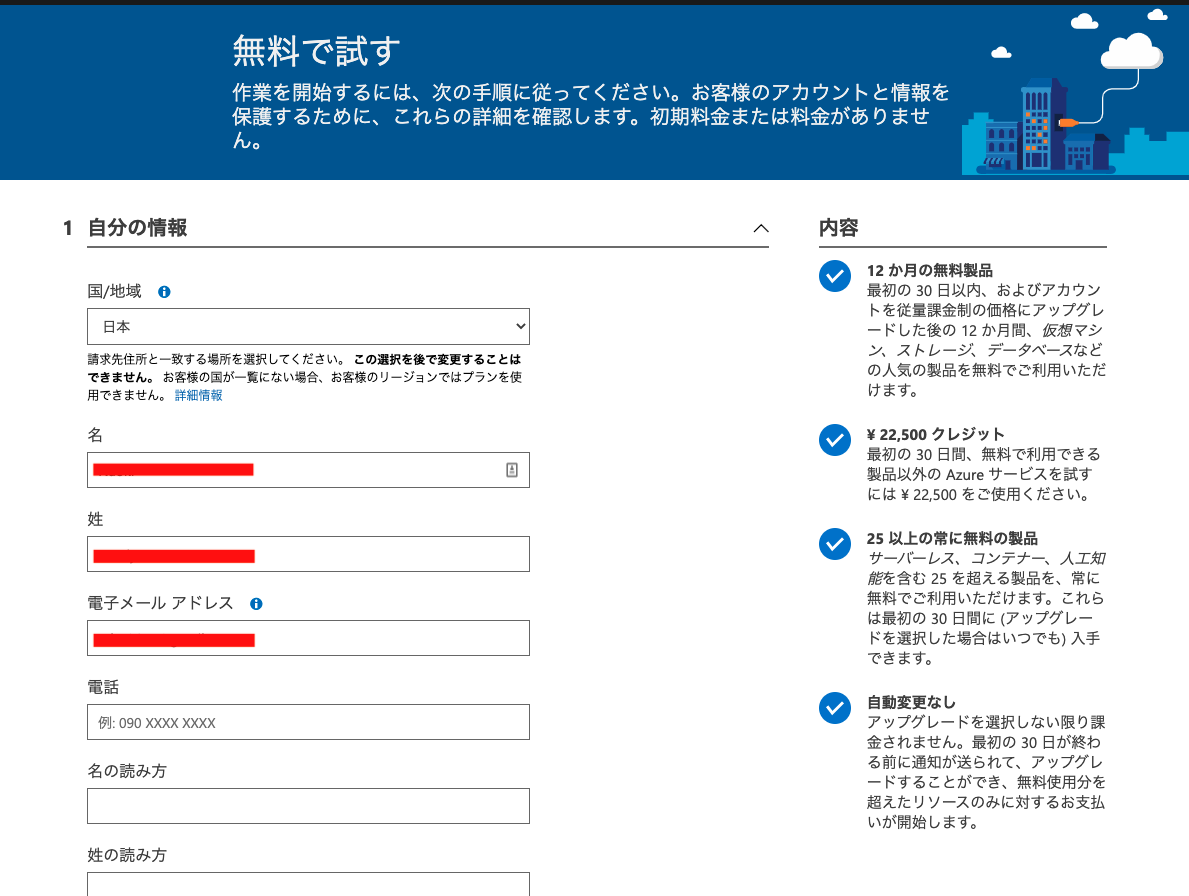Click inside the 電話 phone number field
1189x896 pixels.
[x=308, y=721]
